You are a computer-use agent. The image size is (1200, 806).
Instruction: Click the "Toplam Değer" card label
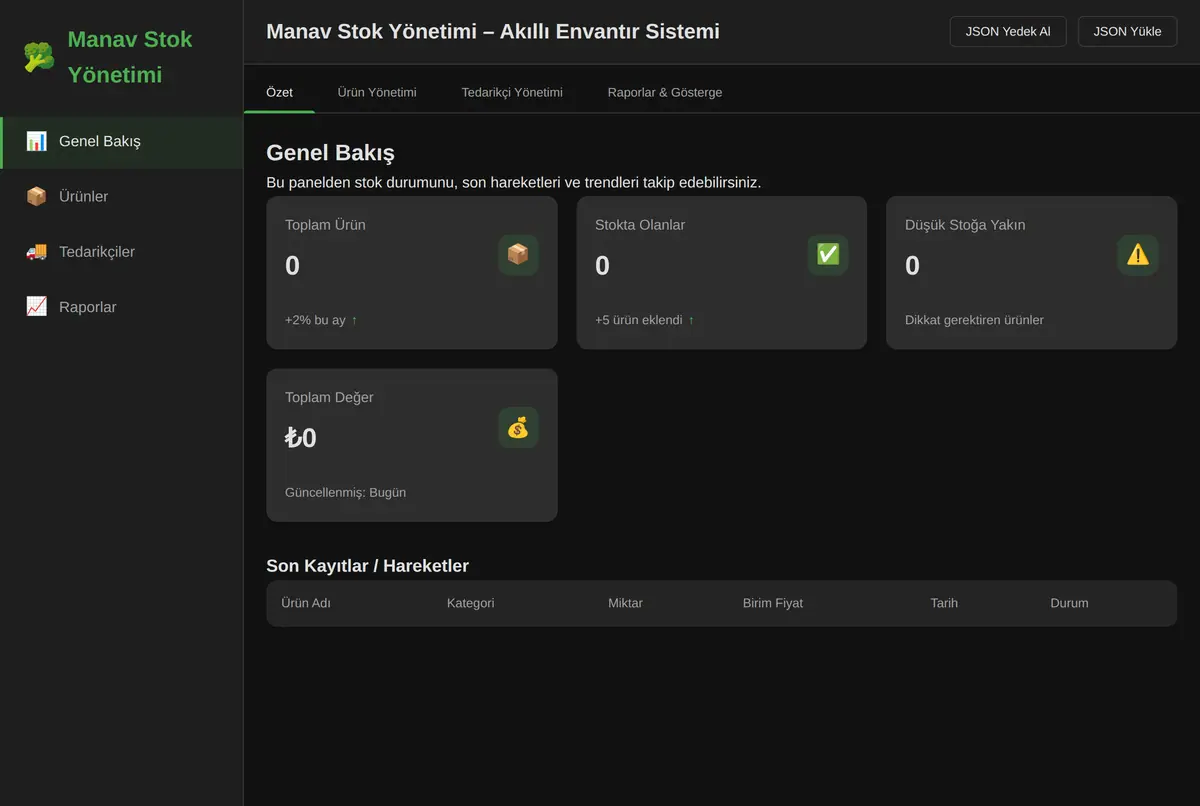329,397
